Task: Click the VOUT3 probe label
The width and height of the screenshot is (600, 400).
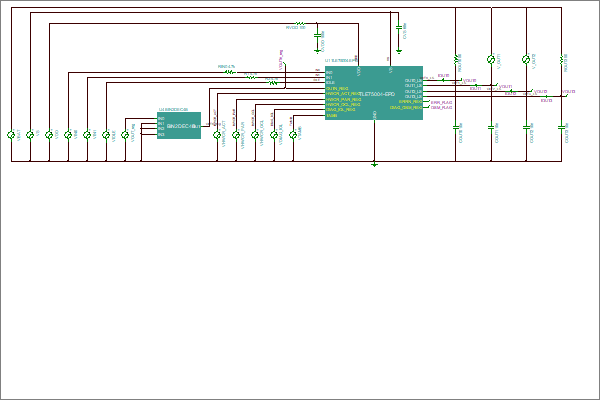Action: click(x=569, y=92)
